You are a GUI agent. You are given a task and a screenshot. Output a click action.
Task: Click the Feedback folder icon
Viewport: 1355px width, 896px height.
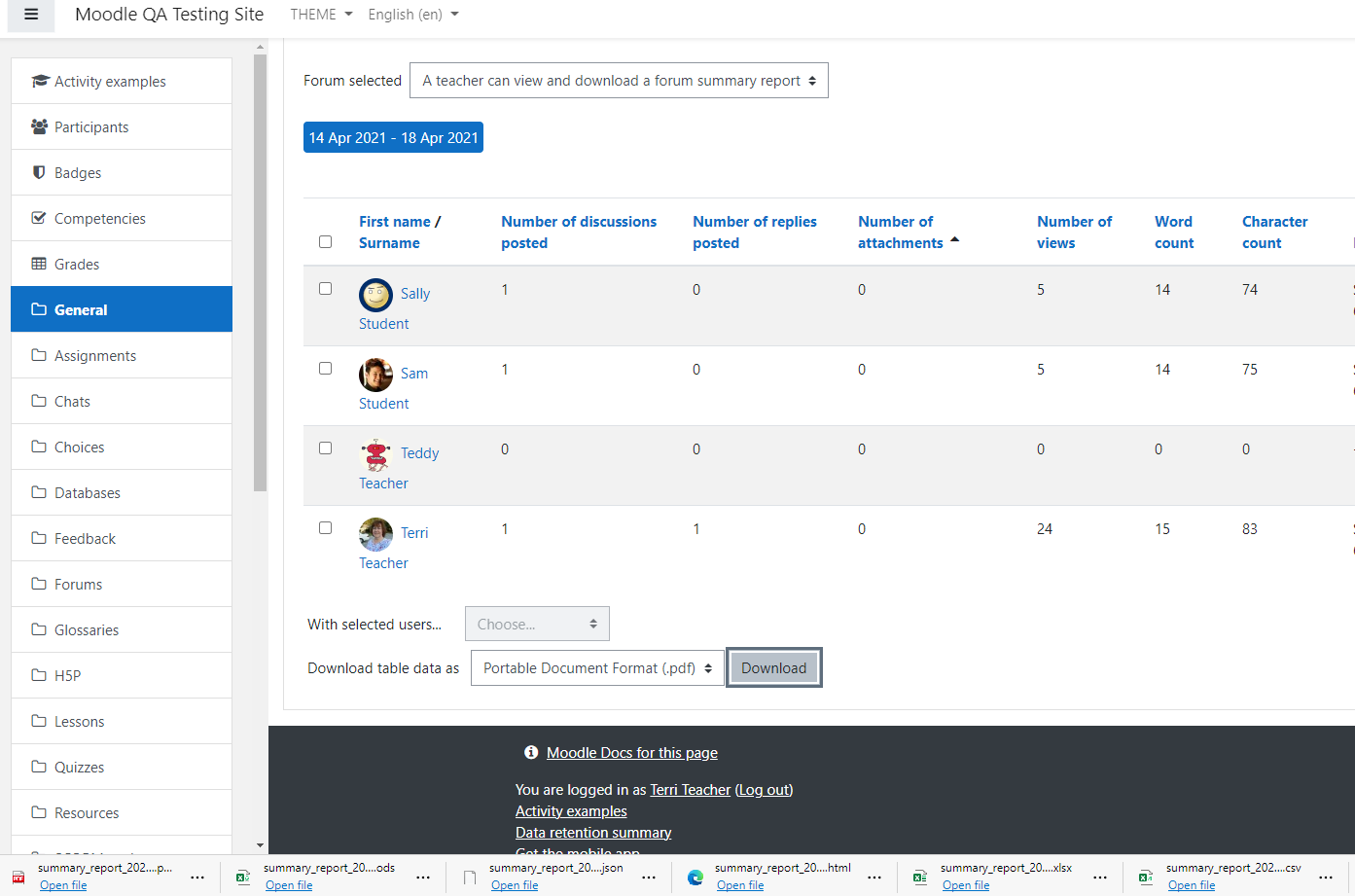pyautogui.click(x=39, y=538)
